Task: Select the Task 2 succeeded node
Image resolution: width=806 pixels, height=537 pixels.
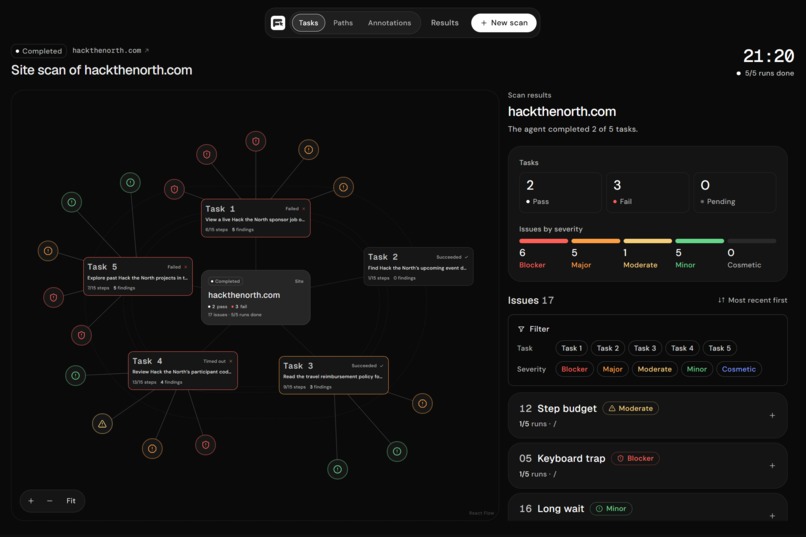Action: 418,267
